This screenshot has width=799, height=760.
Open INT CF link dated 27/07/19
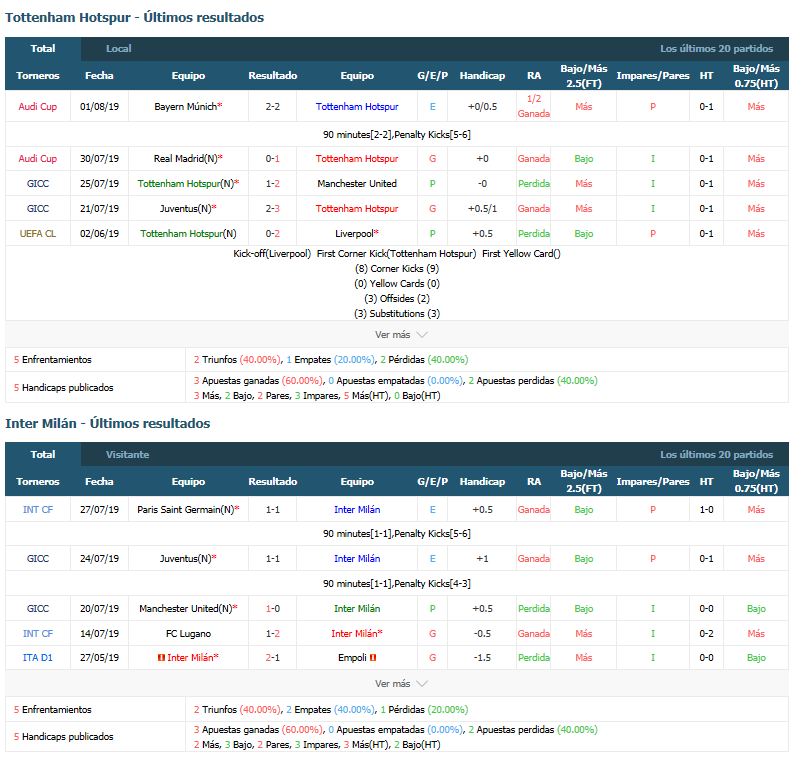38,510
